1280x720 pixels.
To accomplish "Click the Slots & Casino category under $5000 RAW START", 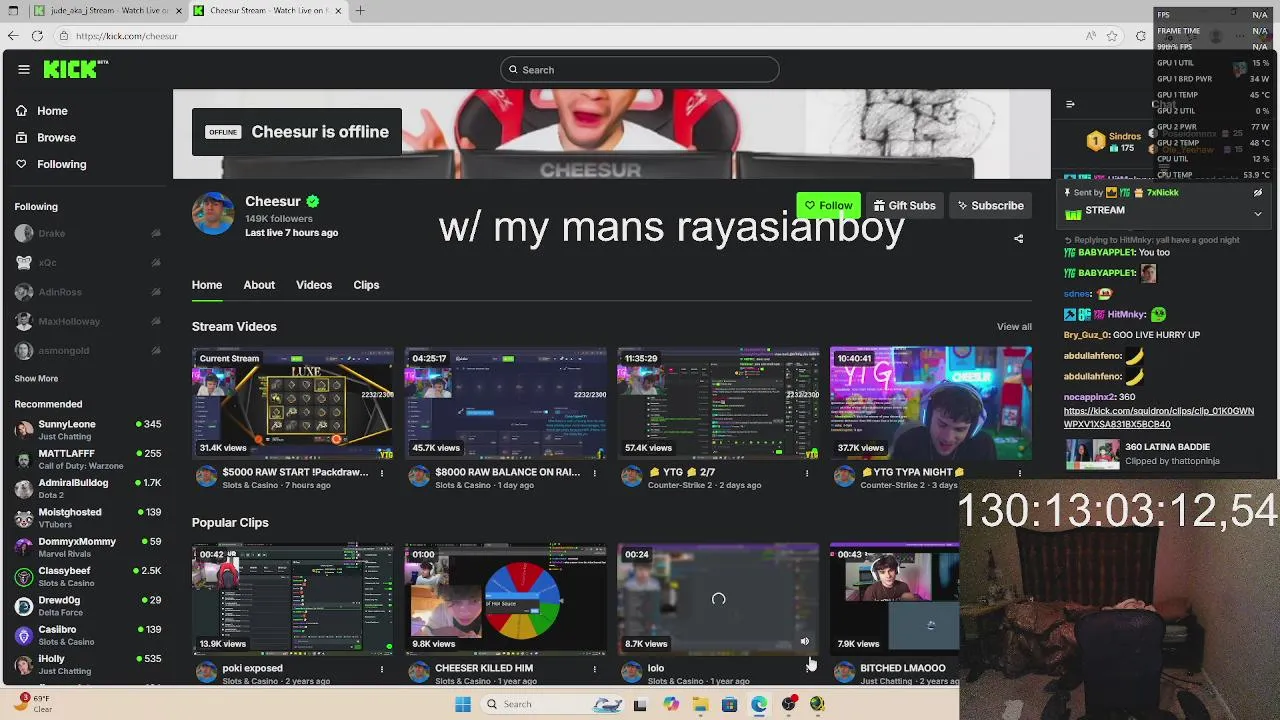I will (250, 486).
